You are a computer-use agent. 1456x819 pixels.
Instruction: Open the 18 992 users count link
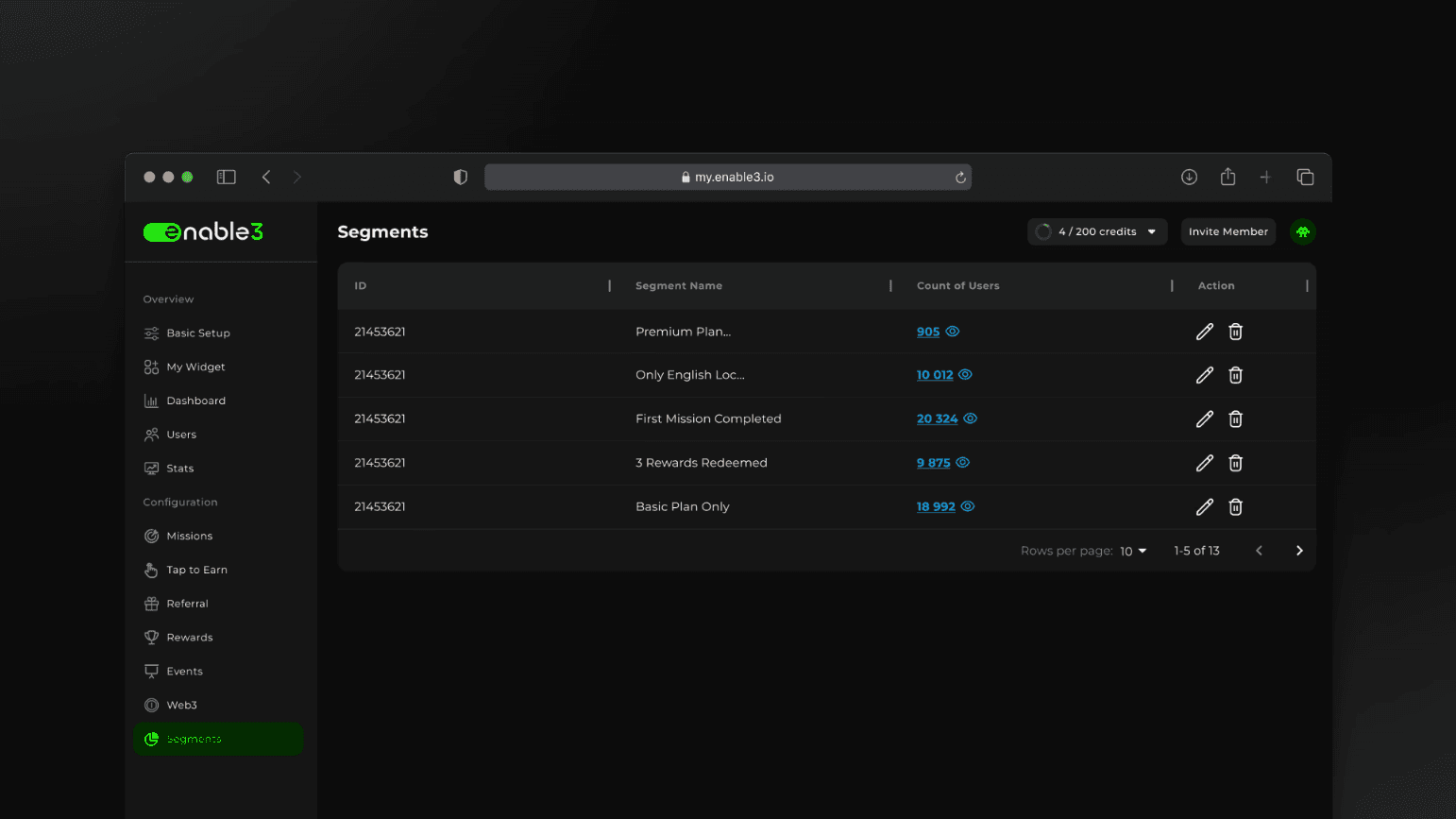tap(936, 506)
